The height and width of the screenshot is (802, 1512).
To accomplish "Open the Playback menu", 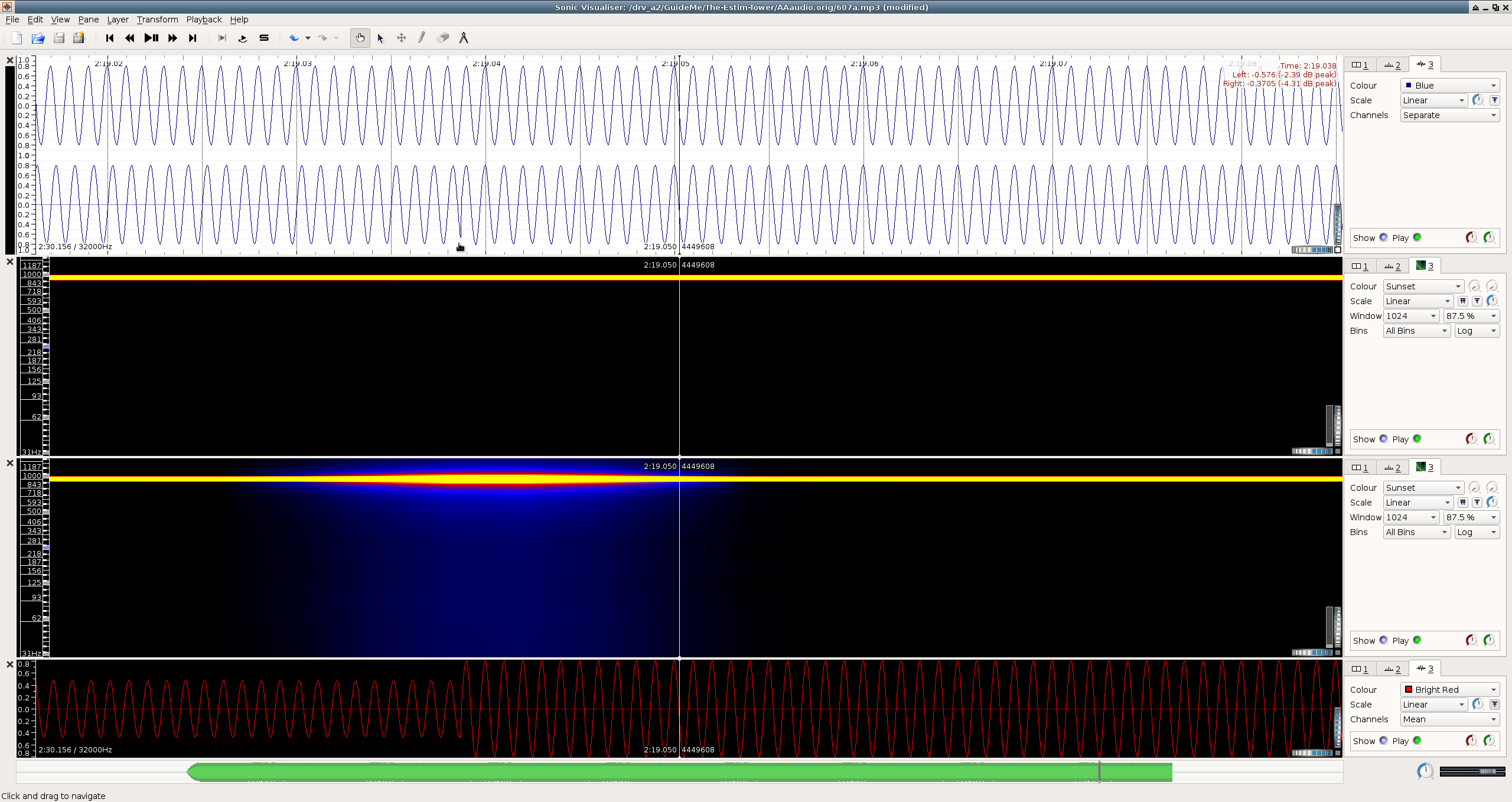I will coord(204,19).
